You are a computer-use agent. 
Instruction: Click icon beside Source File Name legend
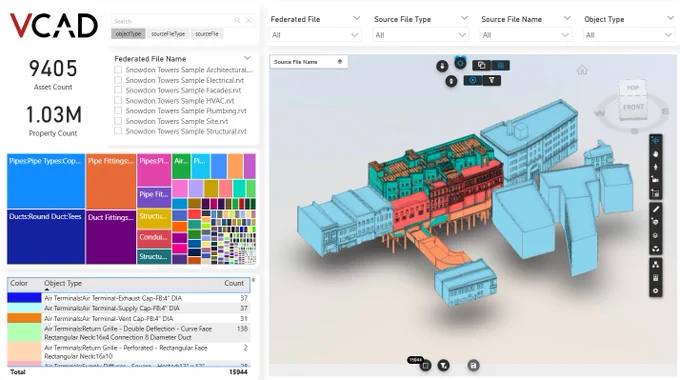340,62
